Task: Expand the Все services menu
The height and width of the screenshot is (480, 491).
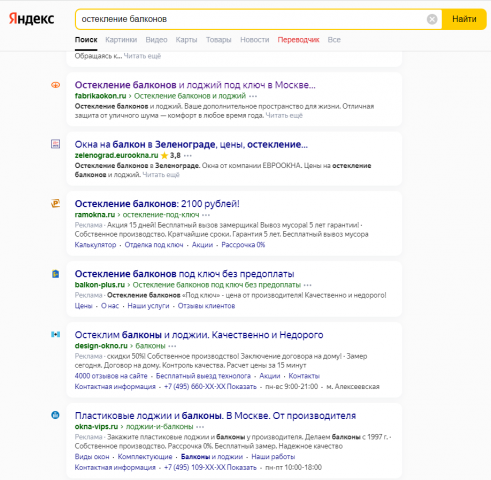Action: pyautogui.click(x=334, y=40)
